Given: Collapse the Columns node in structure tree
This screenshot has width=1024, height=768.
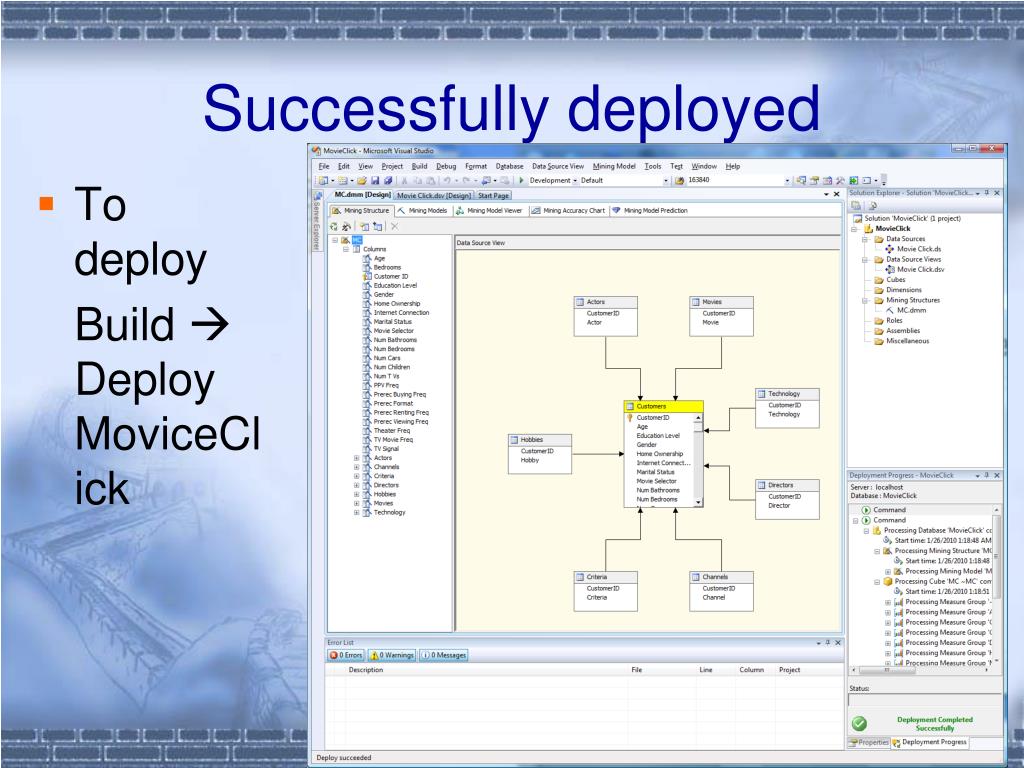Looking at the screenshot, I should (346, 249).
